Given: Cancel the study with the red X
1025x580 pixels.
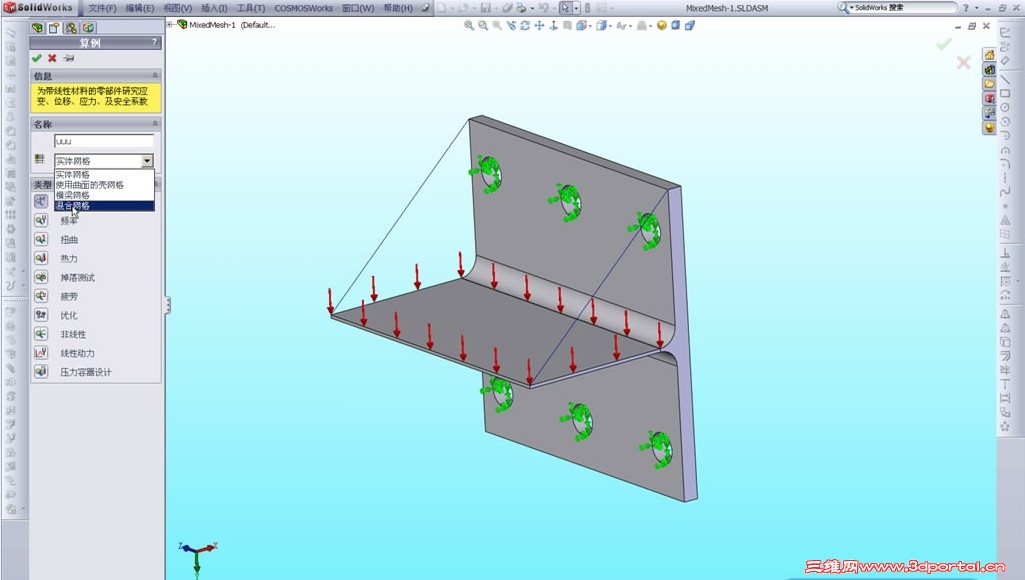Looking at the screenshot, I should pos(52,58).
